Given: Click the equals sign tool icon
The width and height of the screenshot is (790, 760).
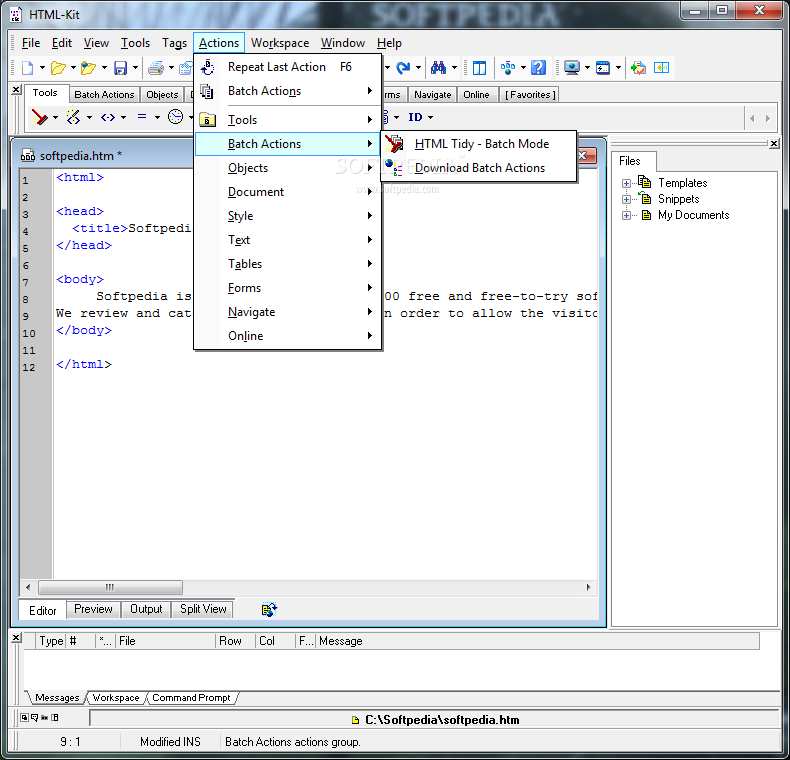Looking at the screenshot, I should pyautogui.click(x=142, y=116).
